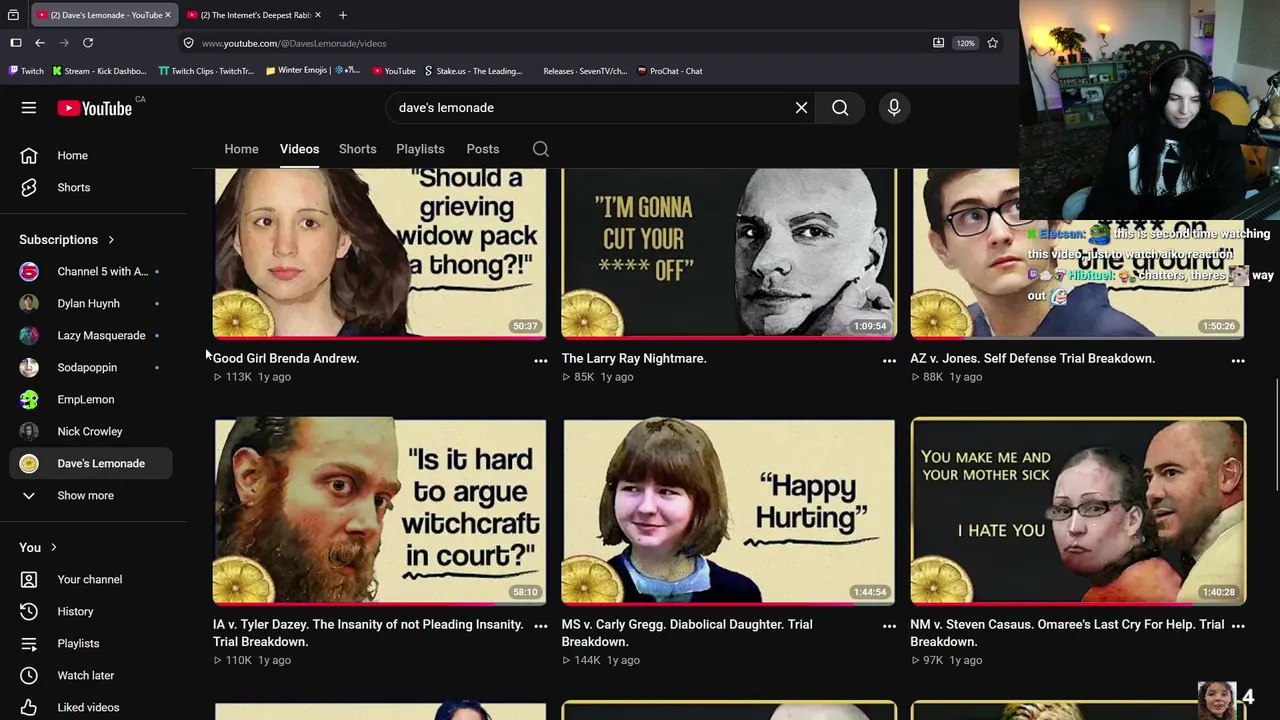Viewport: 1280px width, 720px height.
Task: Open the channel Playlists tab
Action: pyautogui.click(x=420, y=149)
